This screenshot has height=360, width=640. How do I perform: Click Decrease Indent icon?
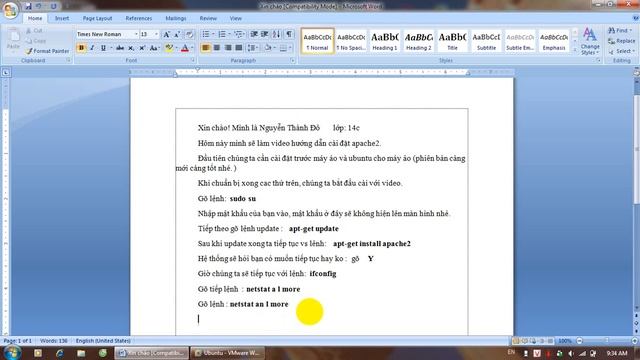(x=254, y=34)
